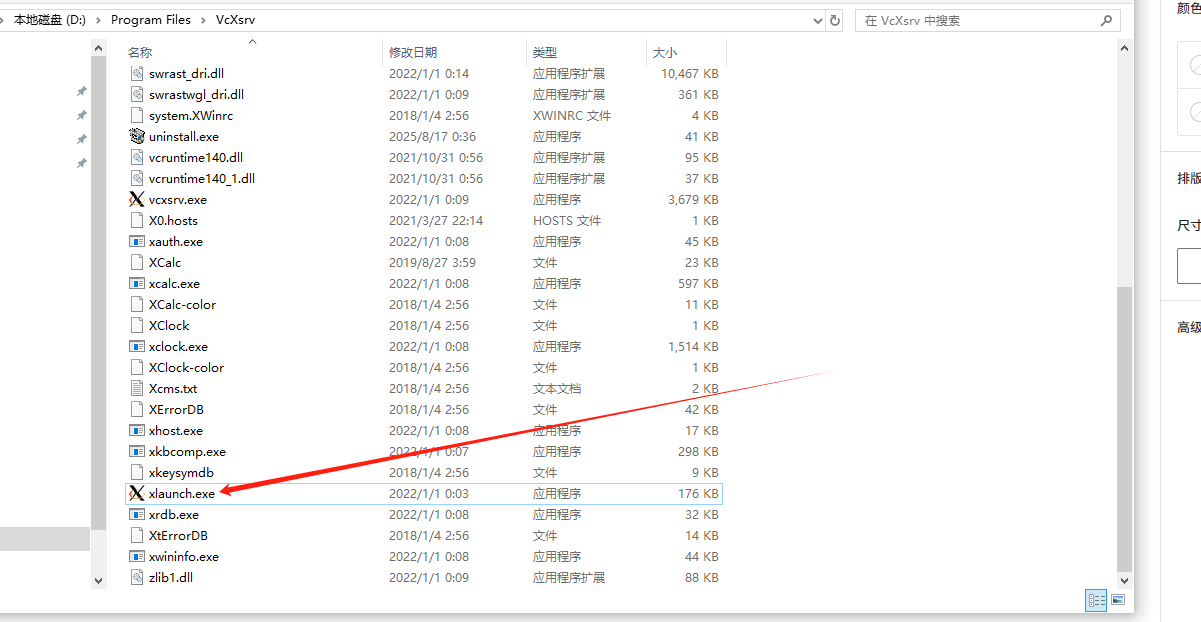This screenshot has height=622, width=1201.
Task: Click the 10,467 KB size cell
Action: [690, 74]
